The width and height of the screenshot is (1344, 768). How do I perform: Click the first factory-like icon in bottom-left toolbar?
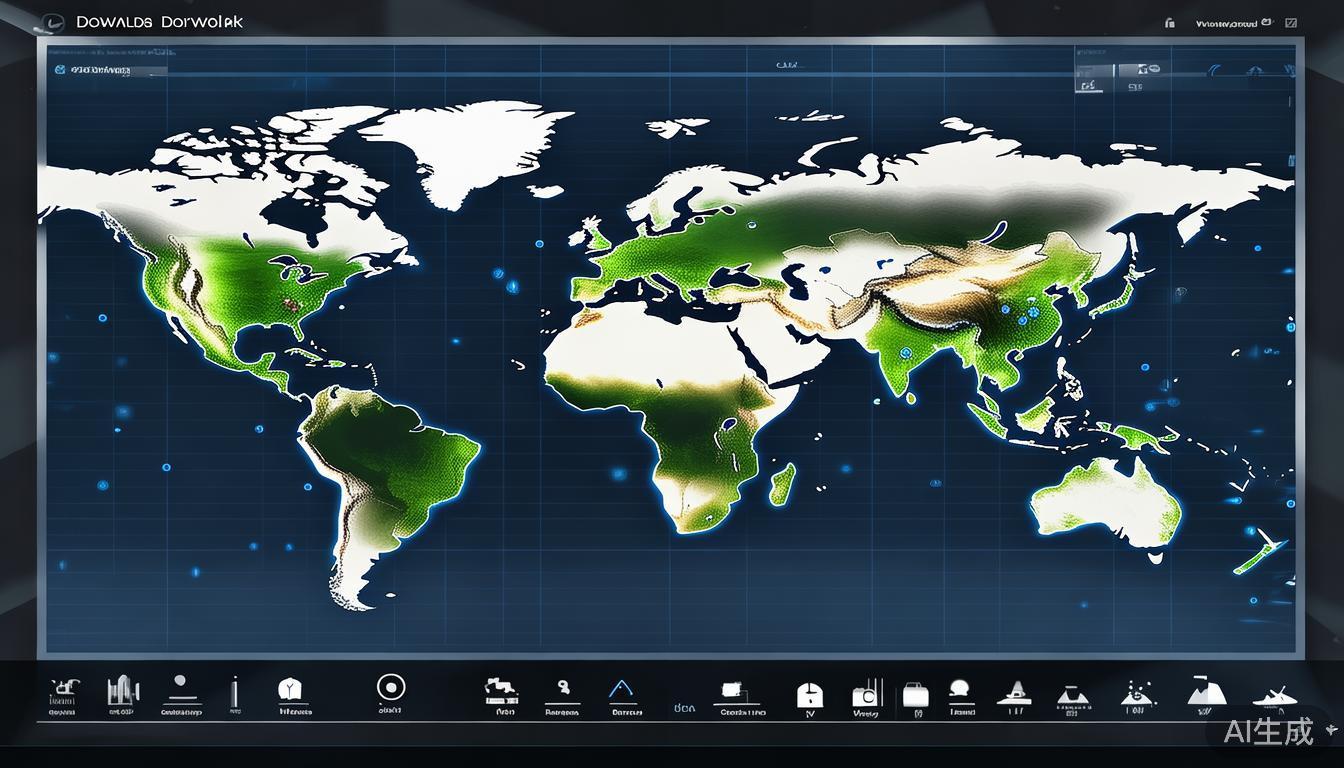(x=62, y=689)
